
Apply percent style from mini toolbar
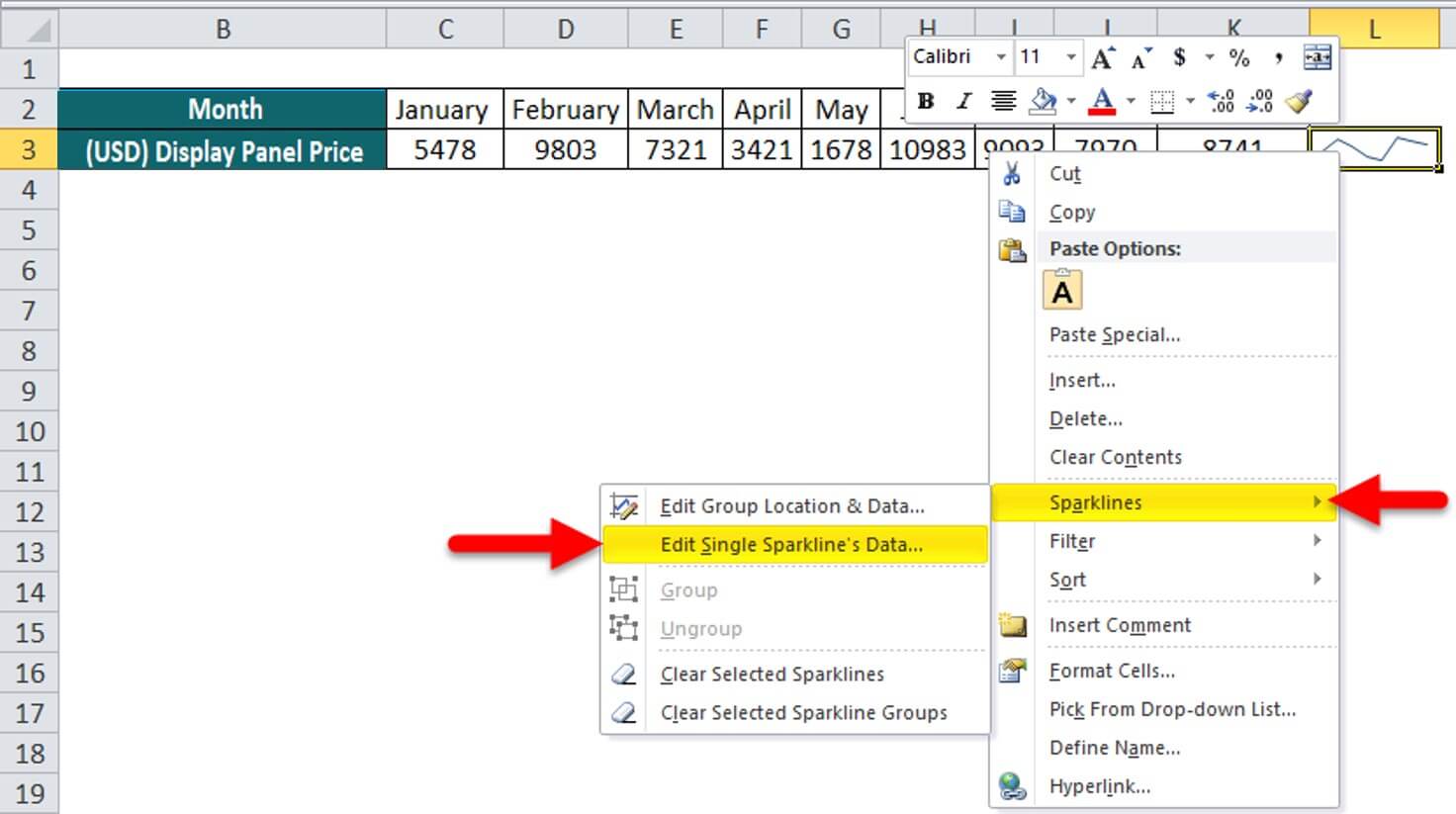(x=1239, y=58)
